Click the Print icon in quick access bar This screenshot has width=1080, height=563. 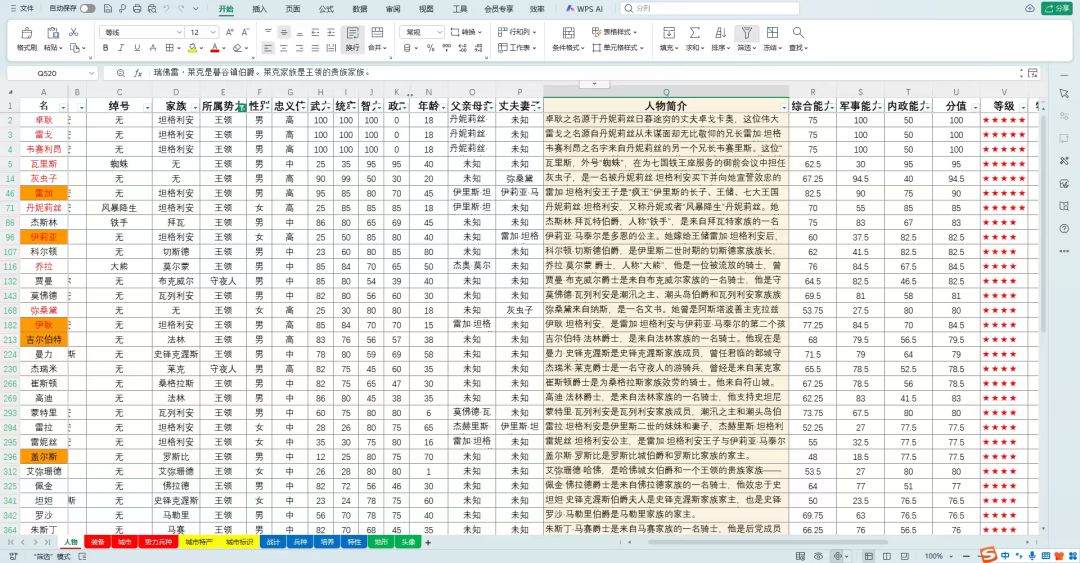click(136, 9)
